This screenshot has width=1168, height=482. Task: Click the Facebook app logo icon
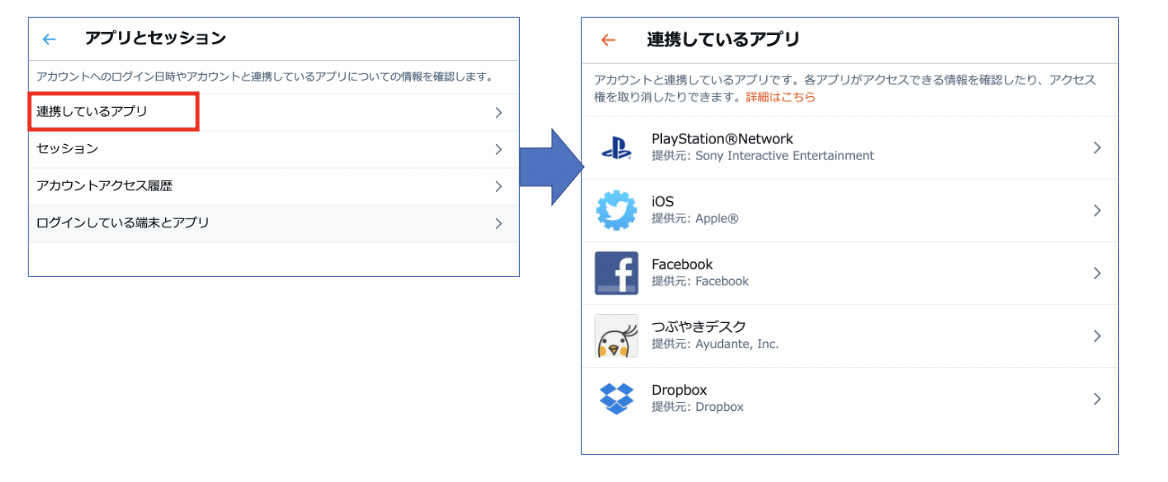[616, 273]
